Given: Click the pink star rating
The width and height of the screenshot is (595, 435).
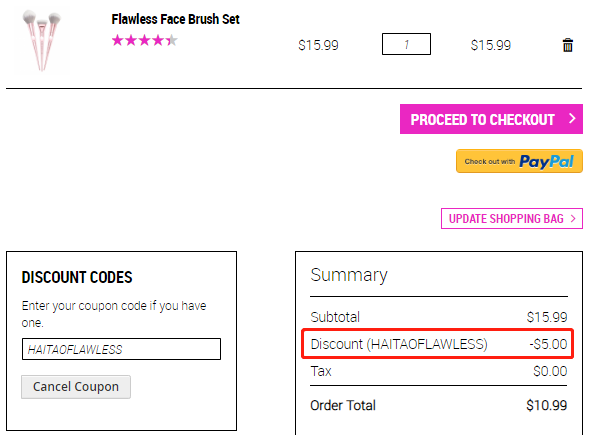Looking at the screenshot, I should [145, 40].
